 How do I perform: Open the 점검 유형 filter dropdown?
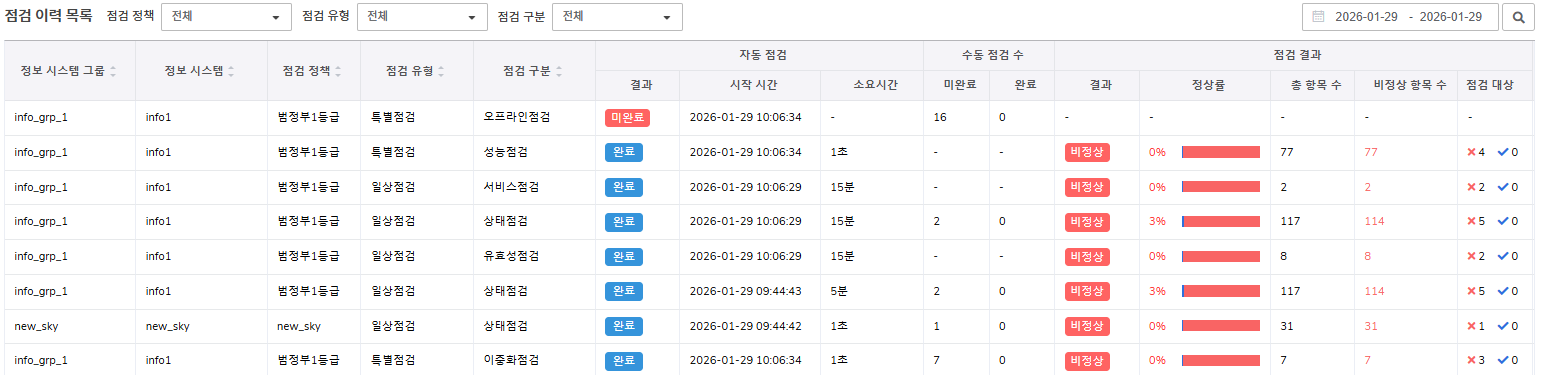coord(422,17)
